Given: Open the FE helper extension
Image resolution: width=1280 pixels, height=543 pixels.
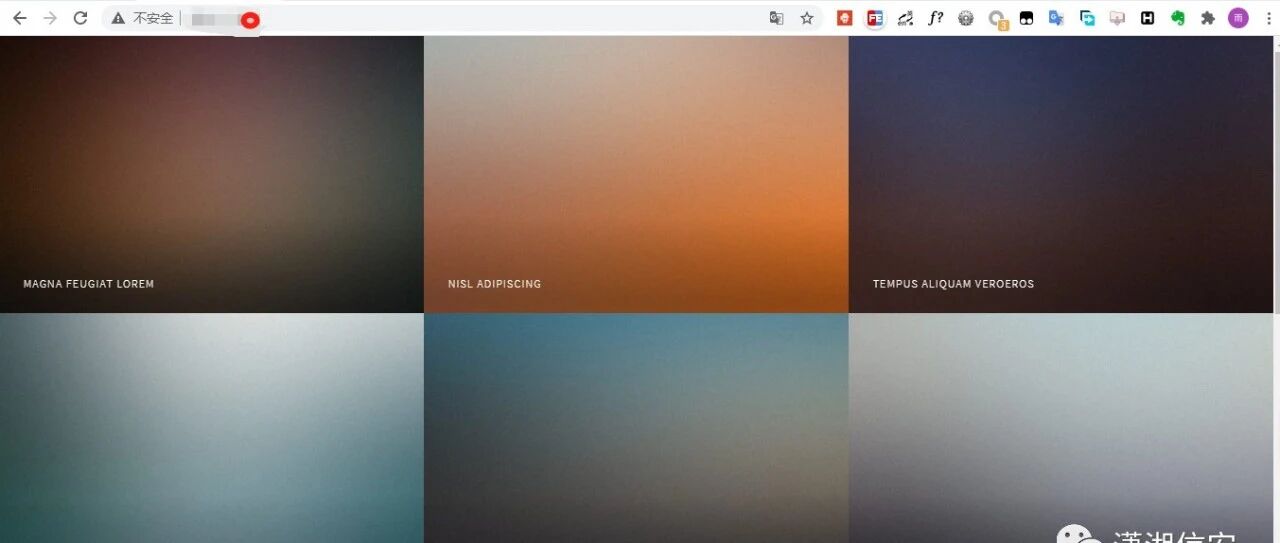Looking at the screenshot, I should tap(875, 18).
